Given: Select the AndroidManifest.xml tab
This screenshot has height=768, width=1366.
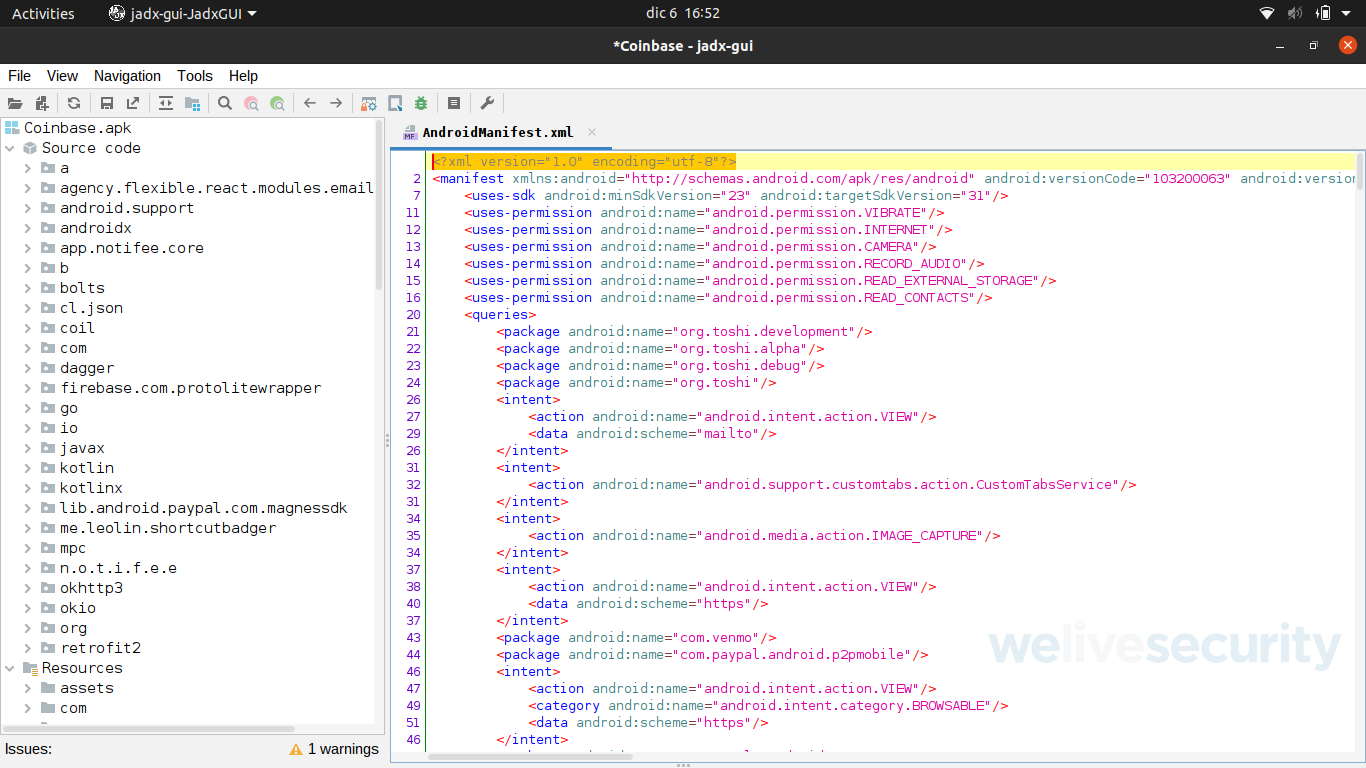Looking at the screenshot, I should [498, 132].
